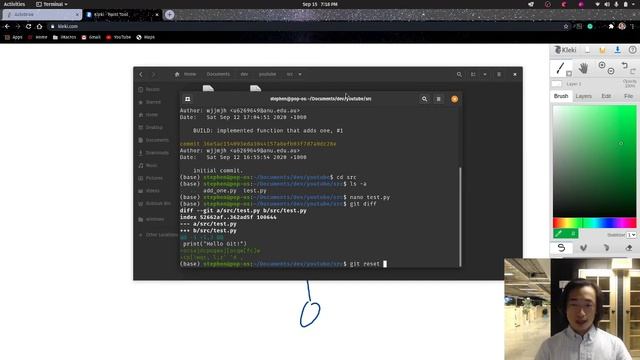The height and width of the screenshot is (360, 640).
Task: Select the eraser brush icon
Action: (x=629, y=248)
